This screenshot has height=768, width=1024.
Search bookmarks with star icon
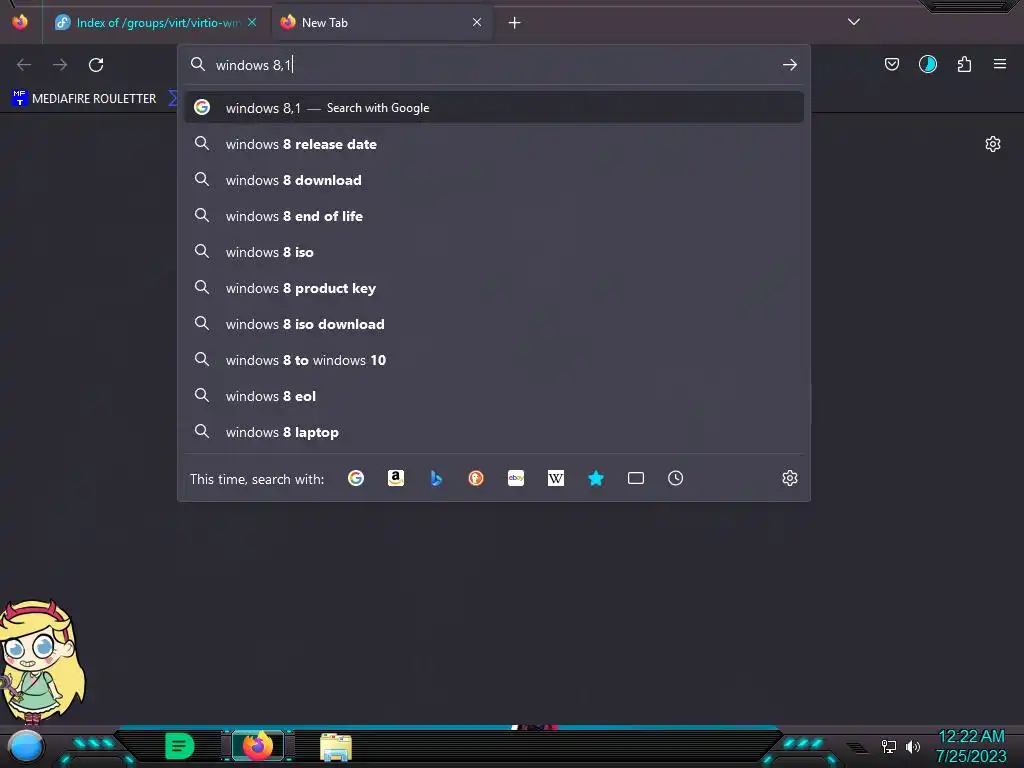pyautogui.click(x=596, y=478)
